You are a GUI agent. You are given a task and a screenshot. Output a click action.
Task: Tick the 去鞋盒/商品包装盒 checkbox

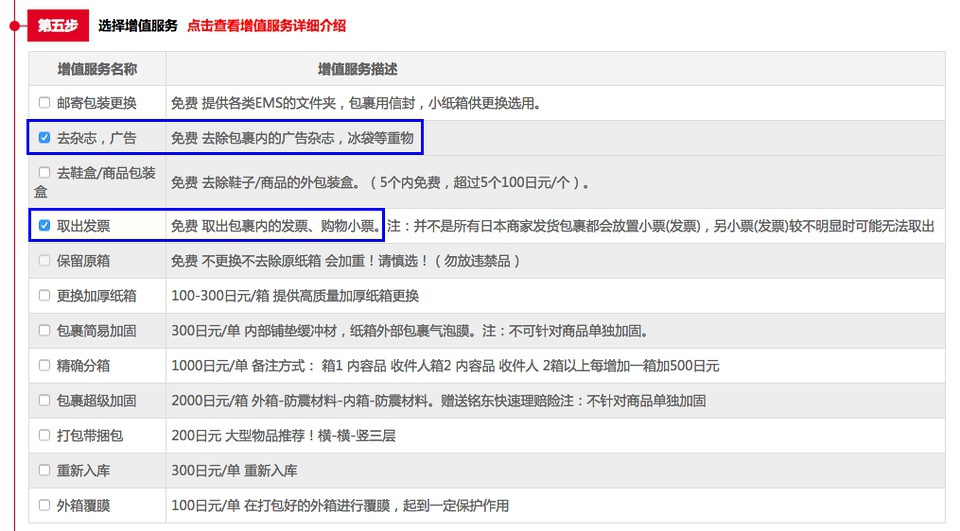pos(44,172)
